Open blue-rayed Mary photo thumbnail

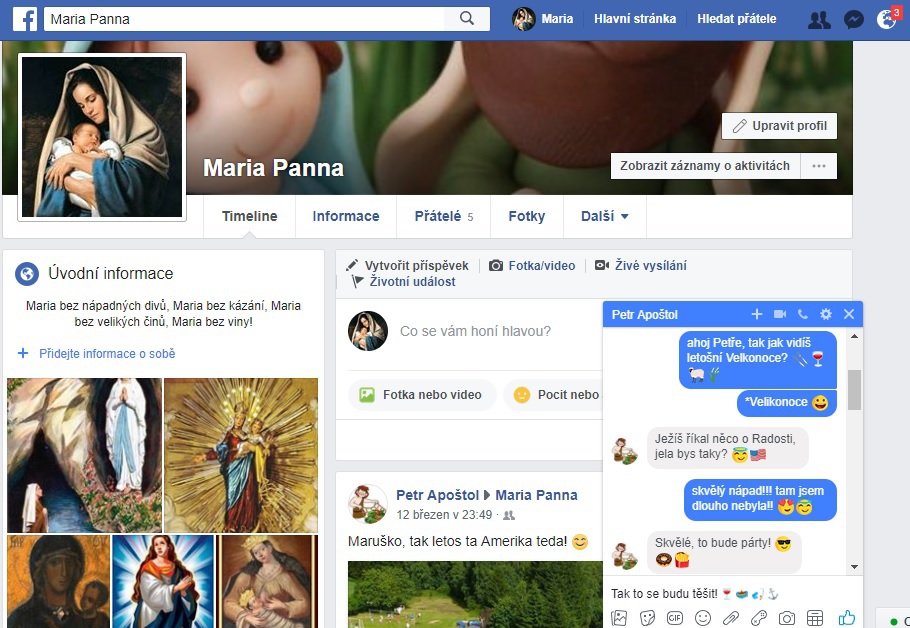click(x=164, y=581)
